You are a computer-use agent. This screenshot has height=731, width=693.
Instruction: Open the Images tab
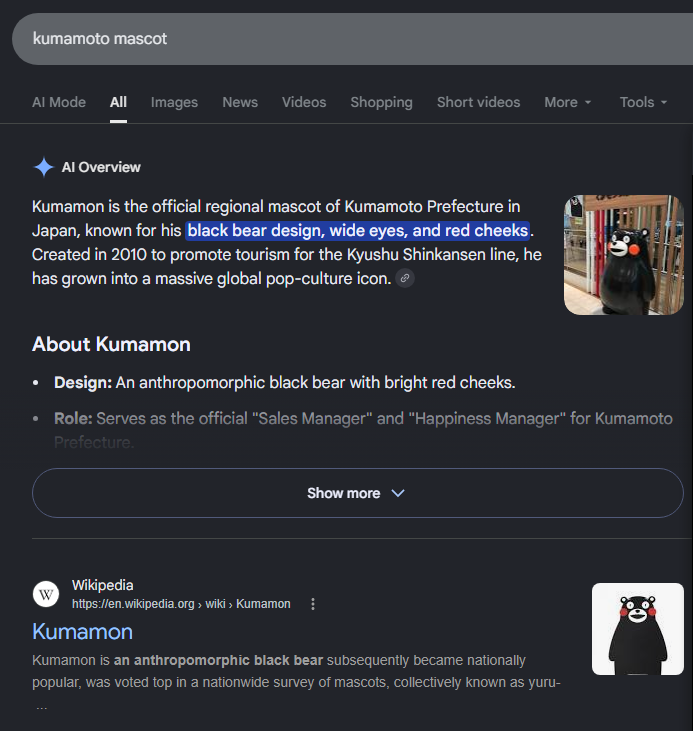(174, 102)
